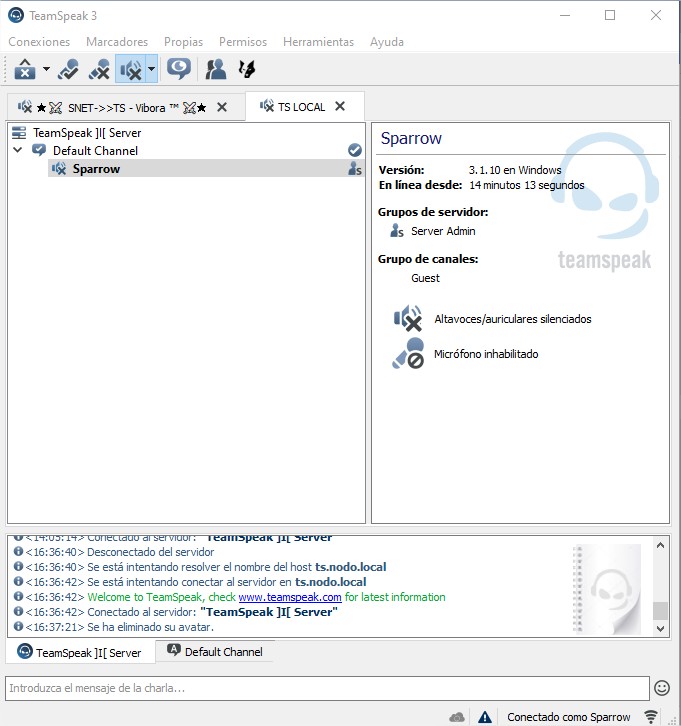The width and height of the screenshot is (681, 726).
Task: Click the chat log scrollbar thumb
Action: pyautogui.click(x=660, y=610)
